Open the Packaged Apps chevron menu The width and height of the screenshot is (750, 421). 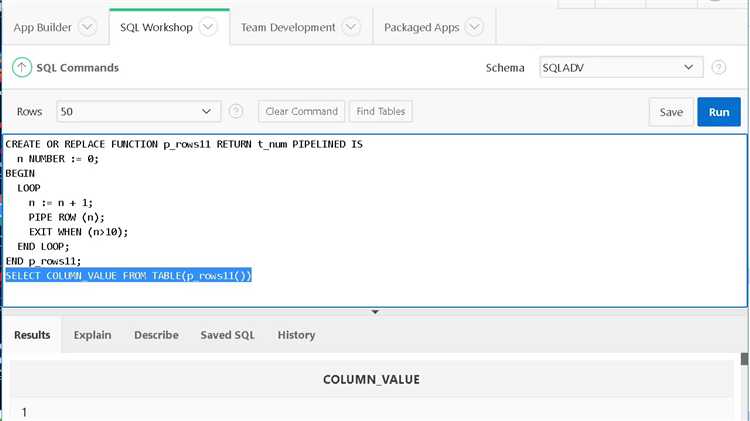point(473,27)
